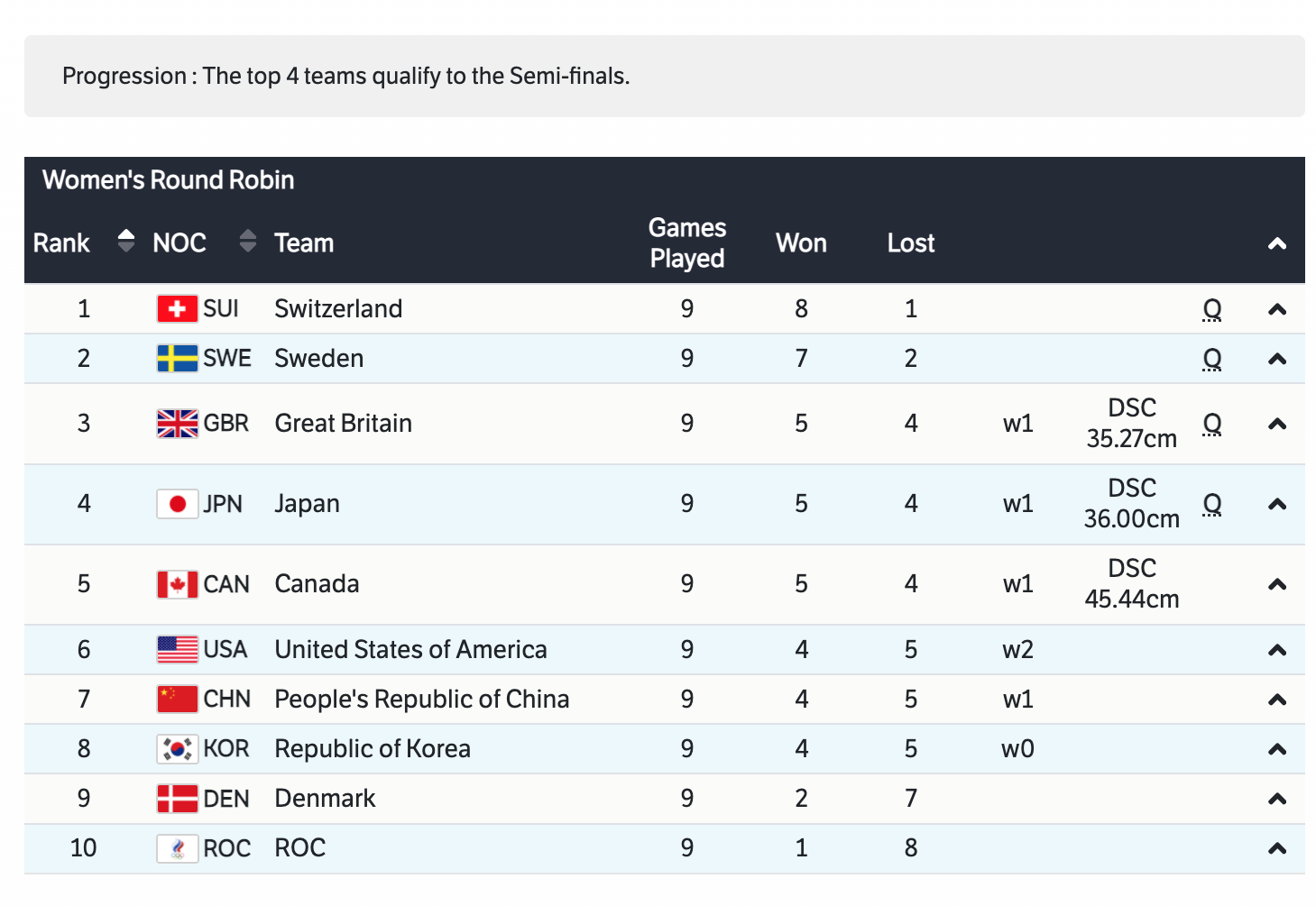This screenshot has height=906, width=1316.
Task: Click the Republic of Korea flag icon
Action: click(x=177, y=749)
